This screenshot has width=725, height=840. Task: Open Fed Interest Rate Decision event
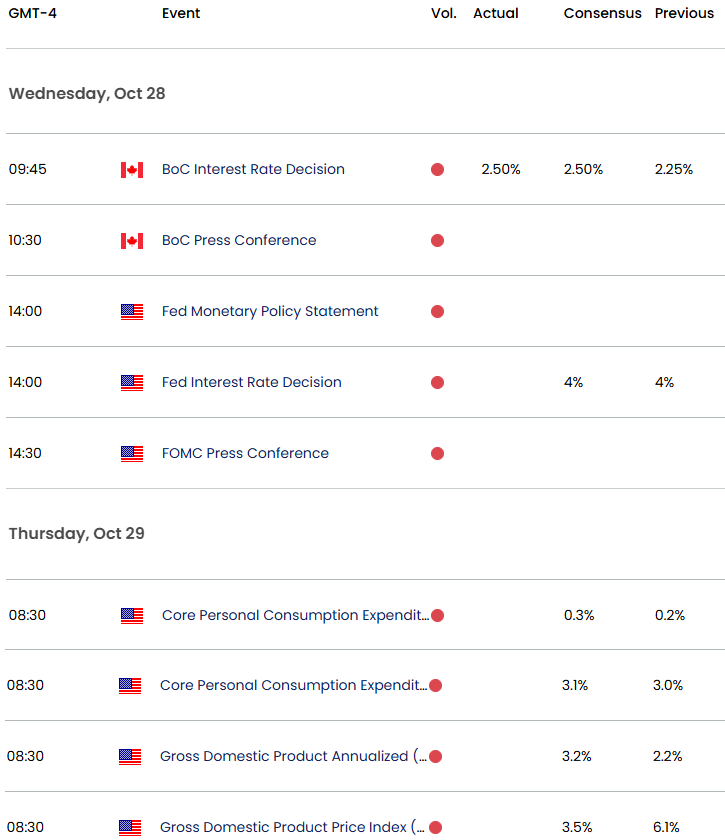tap(251, 382)
